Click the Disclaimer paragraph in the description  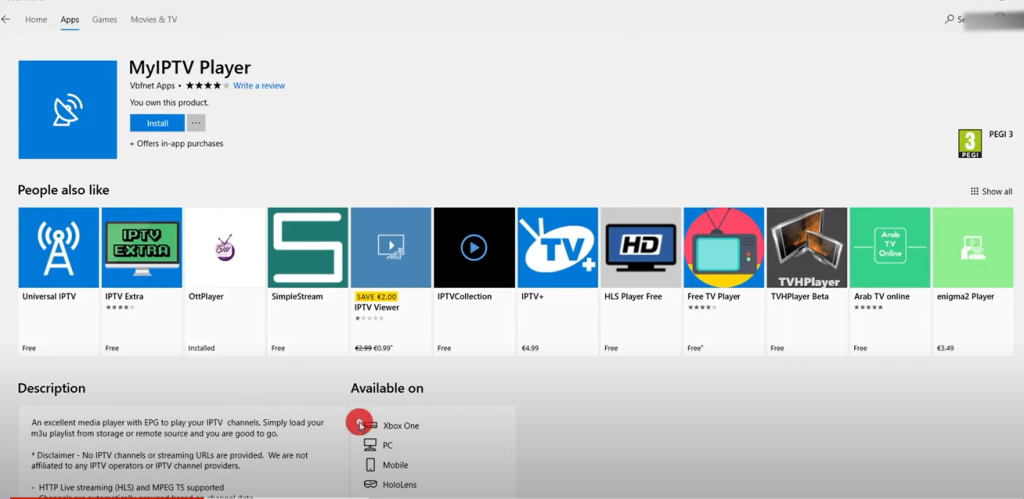(169, 460)
